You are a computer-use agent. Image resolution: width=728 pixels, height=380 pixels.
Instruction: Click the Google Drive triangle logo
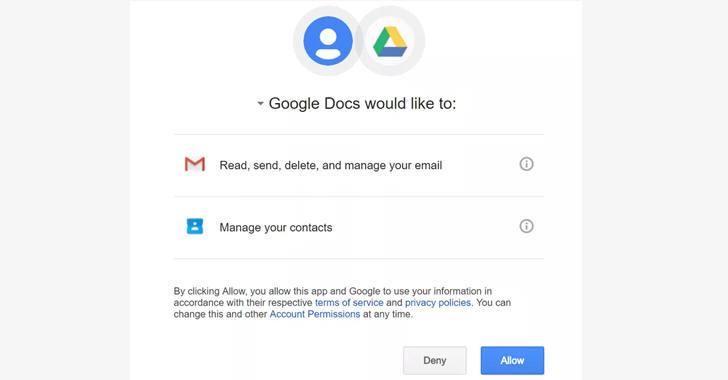tap(390, 42)
